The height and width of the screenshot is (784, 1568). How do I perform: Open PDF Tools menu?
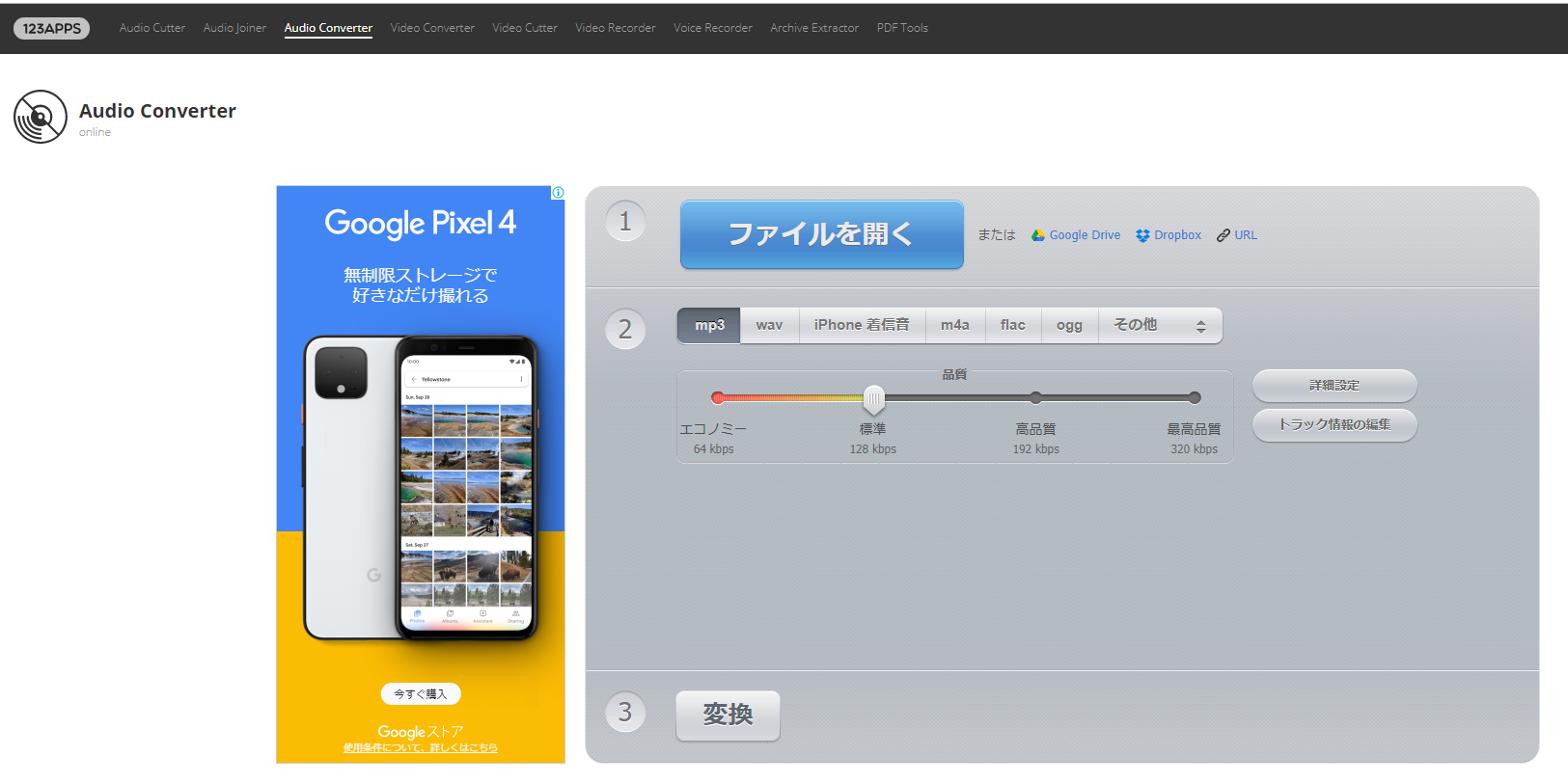[902, 28]
